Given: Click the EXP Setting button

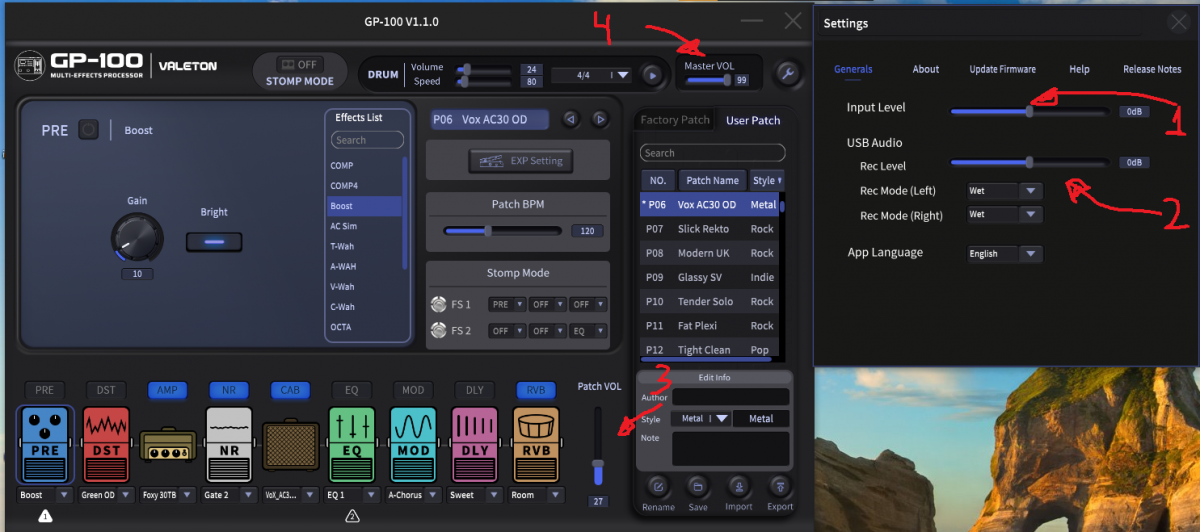Looking at the screenshot, I should coord(517,160).
